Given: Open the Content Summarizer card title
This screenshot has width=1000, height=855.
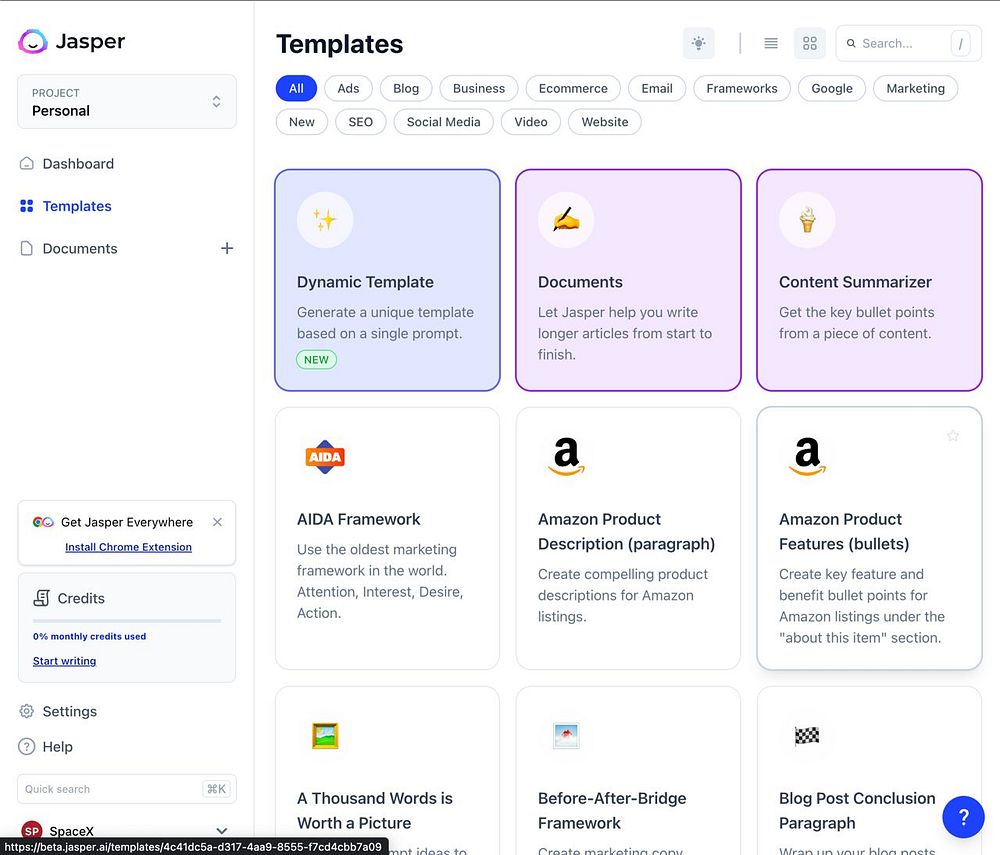Looking at the screenshot, I should point(855,282).
